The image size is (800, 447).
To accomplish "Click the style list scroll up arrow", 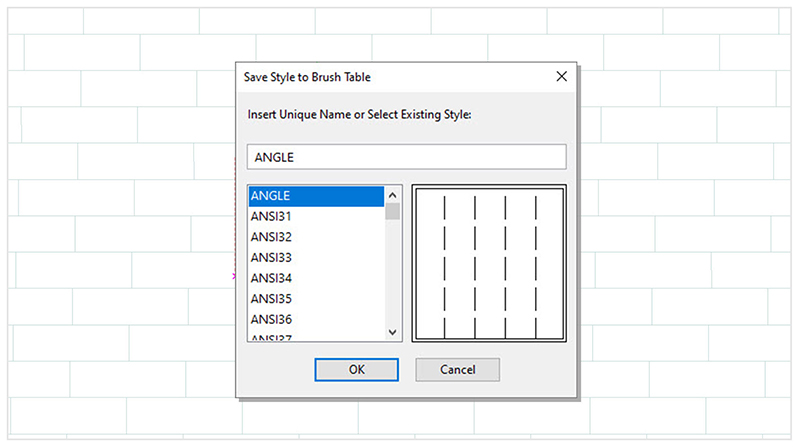I will click(392, 195).
